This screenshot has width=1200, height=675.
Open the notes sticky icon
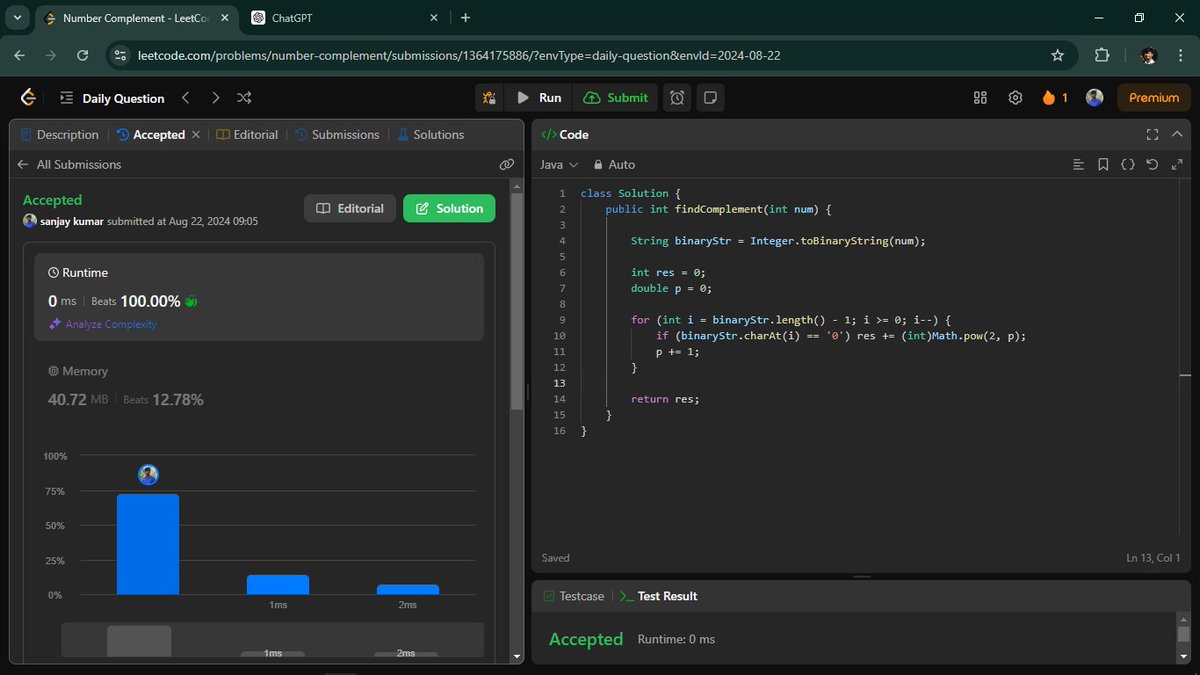coord(710,98)
